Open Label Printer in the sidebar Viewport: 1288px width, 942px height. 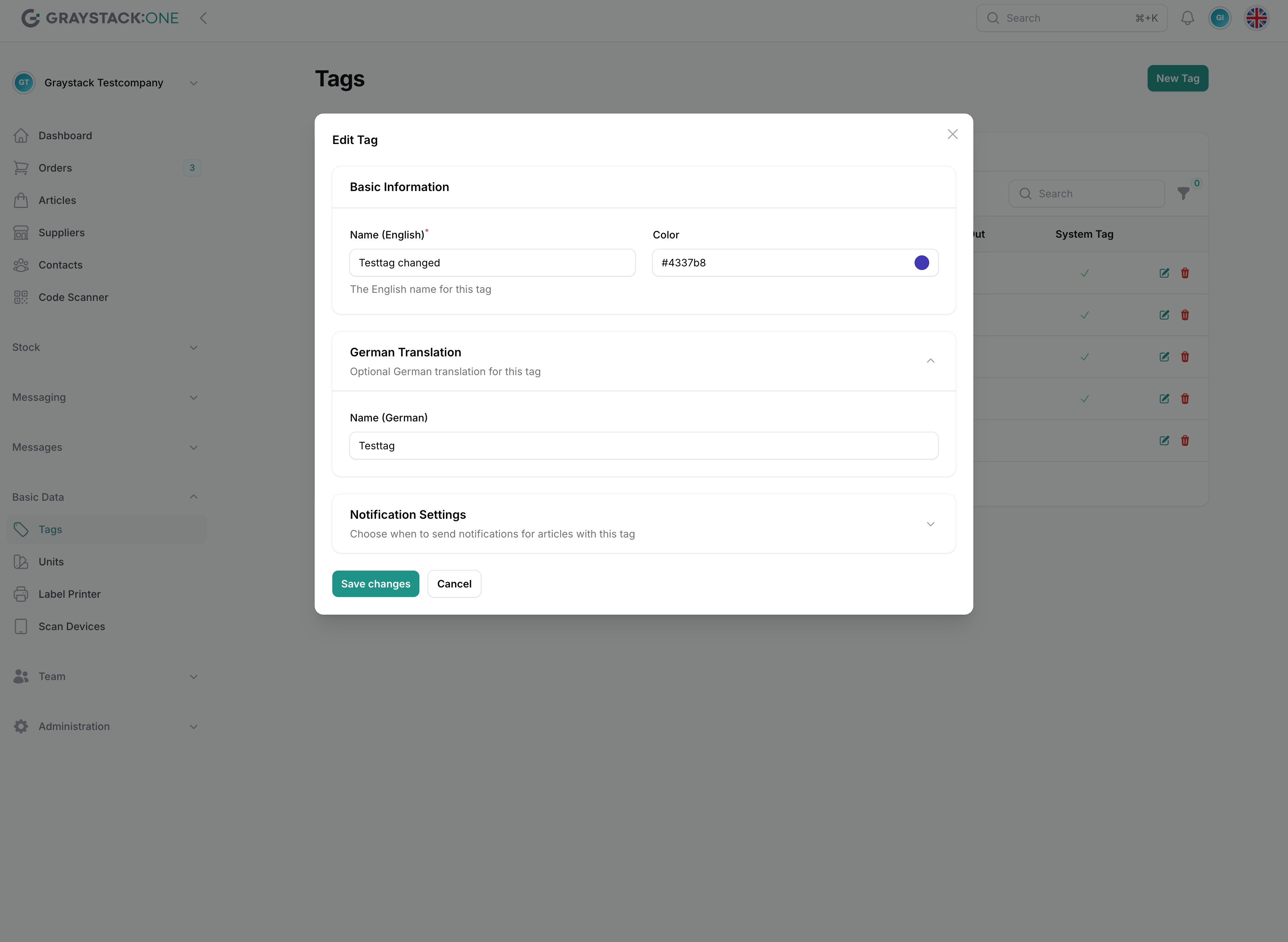(69, 594)
